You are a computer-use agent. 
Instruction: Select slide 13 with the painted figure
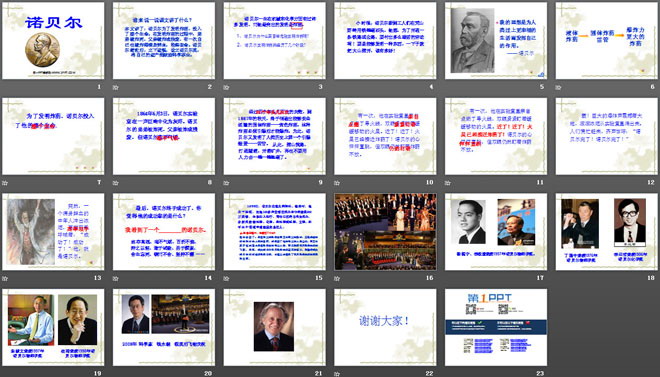53,231
